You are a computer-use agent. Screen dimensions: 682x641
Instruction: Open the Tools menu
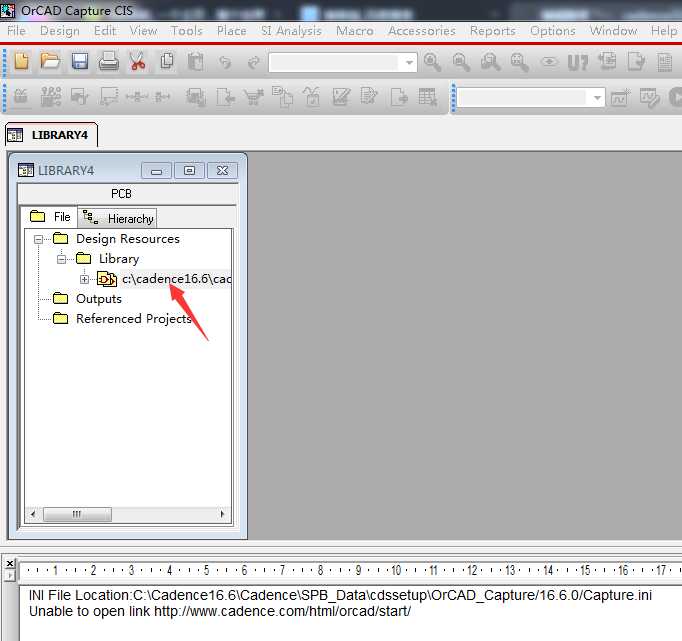point(187,31)
